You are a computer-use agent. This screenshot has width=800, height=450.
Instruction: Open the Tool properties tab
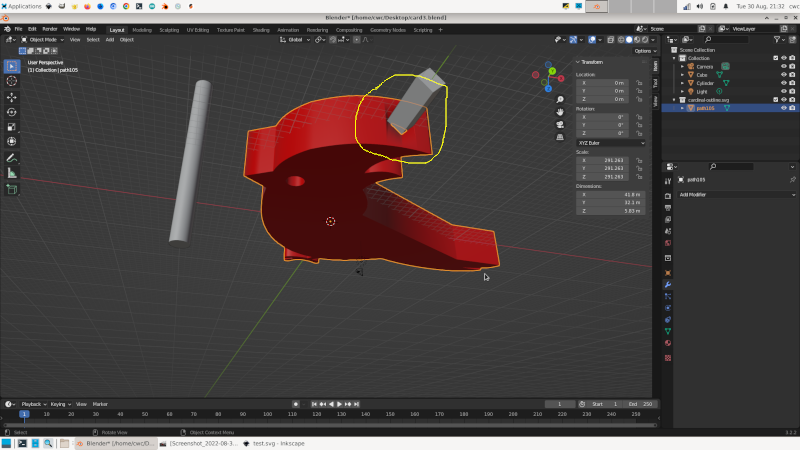(x=668, y=181)
